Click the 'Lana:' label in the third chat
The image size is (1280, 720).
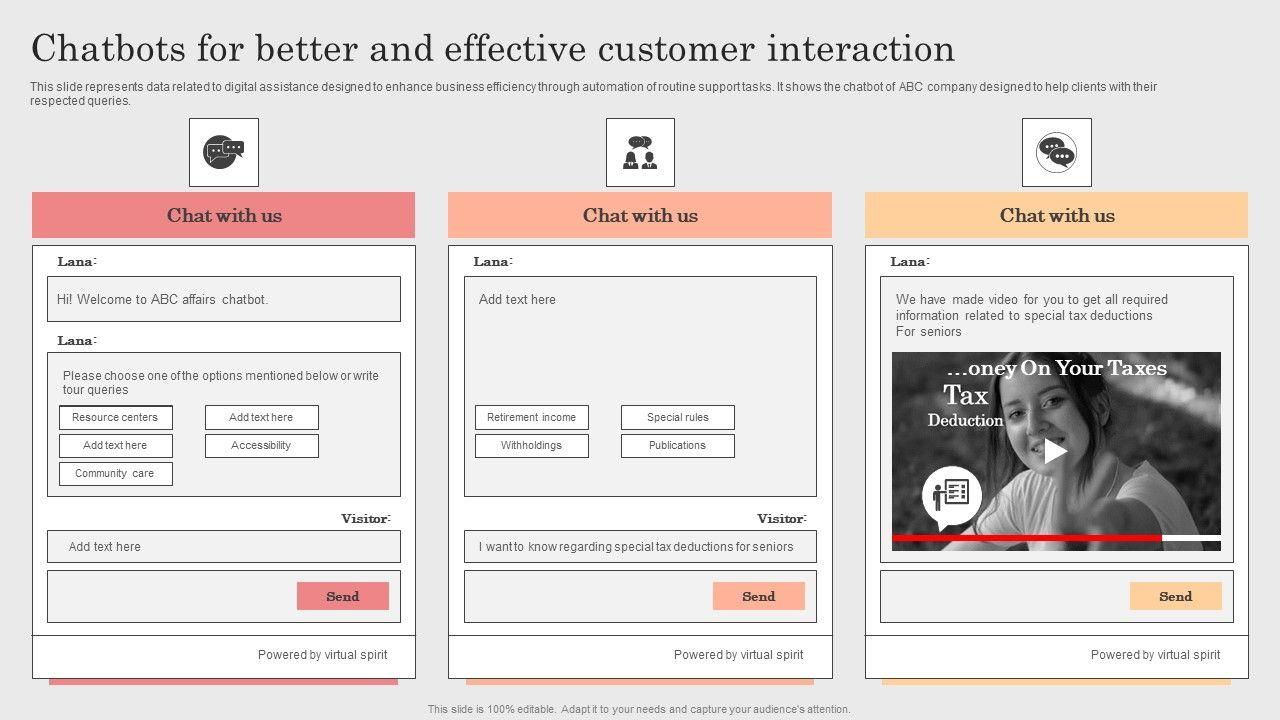(910, 262)
